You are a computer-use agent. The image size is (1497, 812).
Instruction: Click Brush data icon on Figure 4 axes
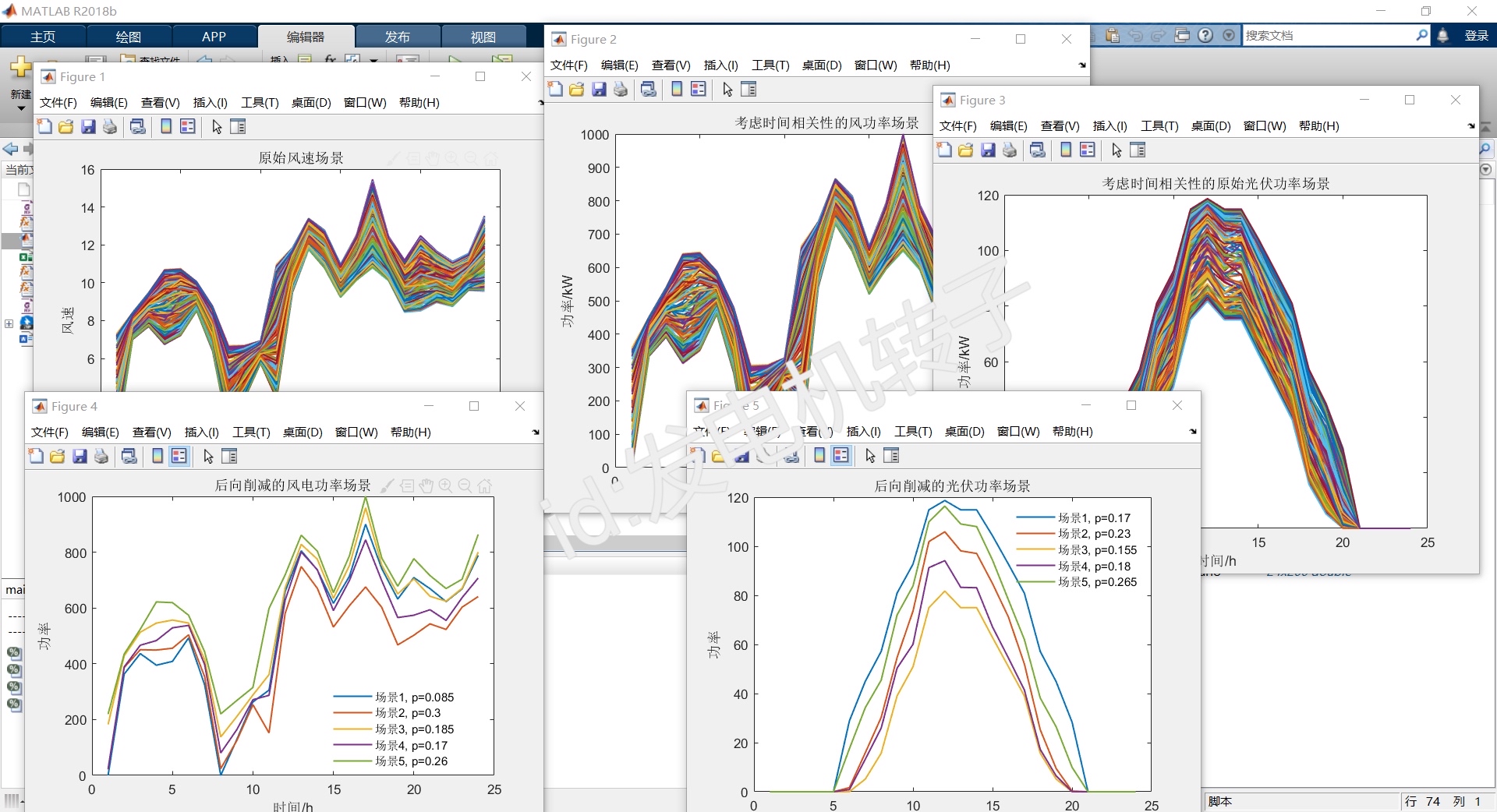coord(388,485)
